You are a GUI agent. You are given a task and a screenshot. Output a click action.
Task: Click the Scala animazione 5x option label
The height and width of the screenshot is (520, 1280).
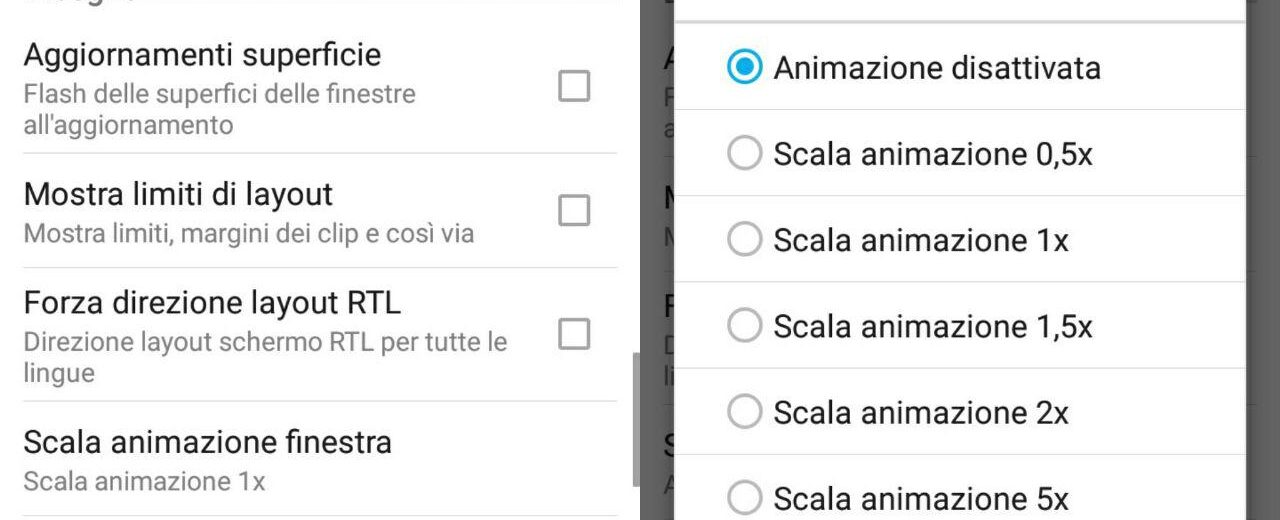pos(921,497)
